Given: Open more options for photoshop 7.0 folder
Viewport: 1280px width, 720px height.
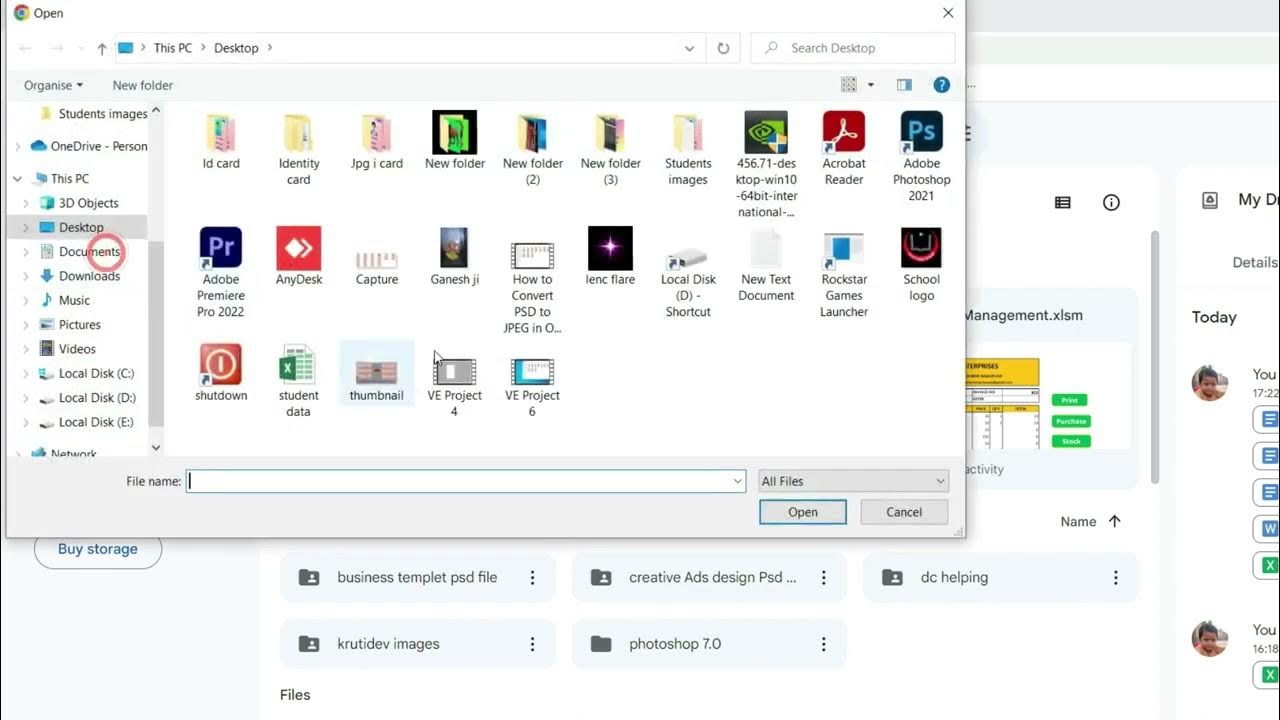Looking at the screenshot, I should (823, 644).
